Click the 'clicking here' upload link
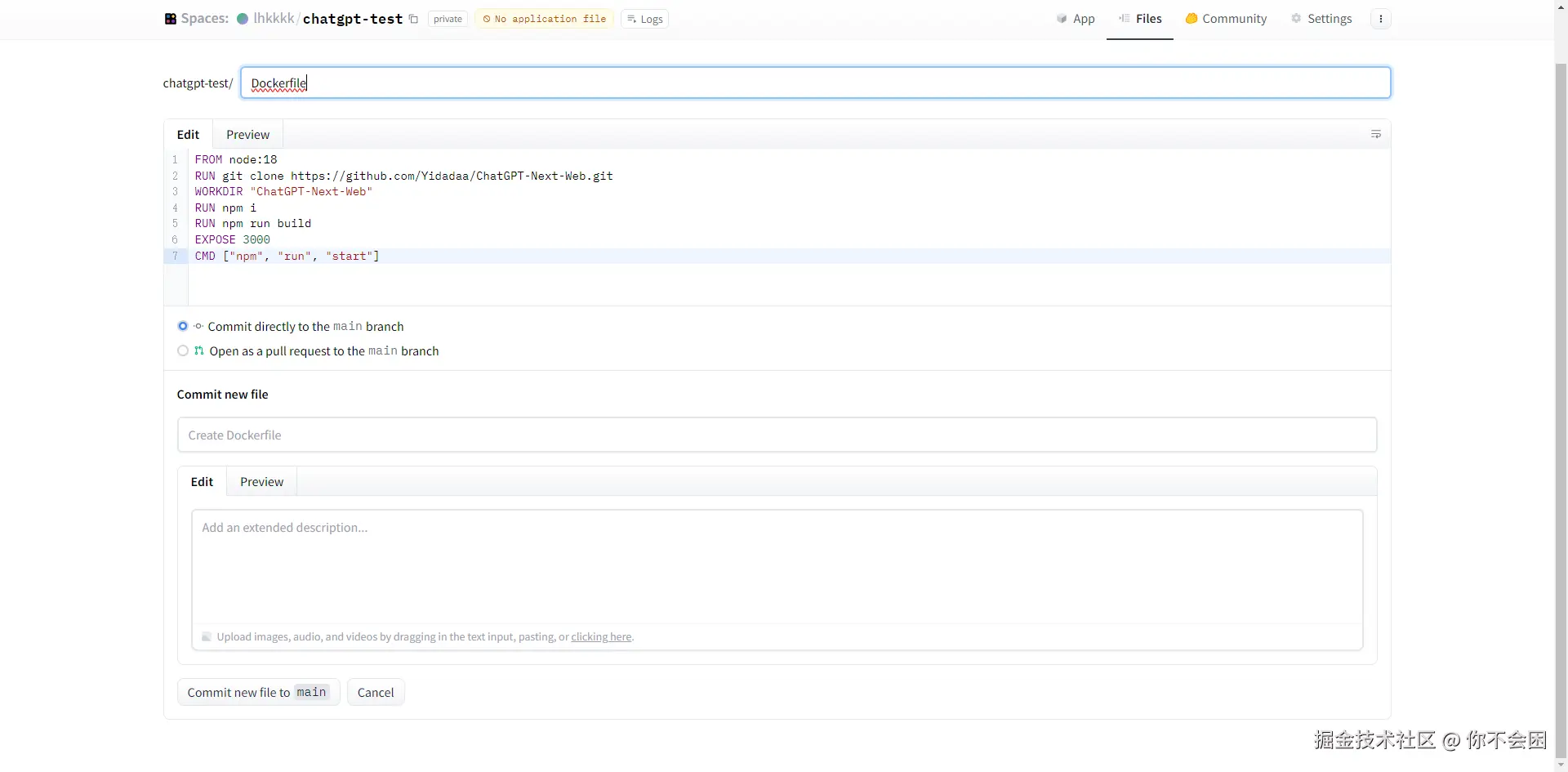Screen dimensions: 1568x772 [601, 637]
